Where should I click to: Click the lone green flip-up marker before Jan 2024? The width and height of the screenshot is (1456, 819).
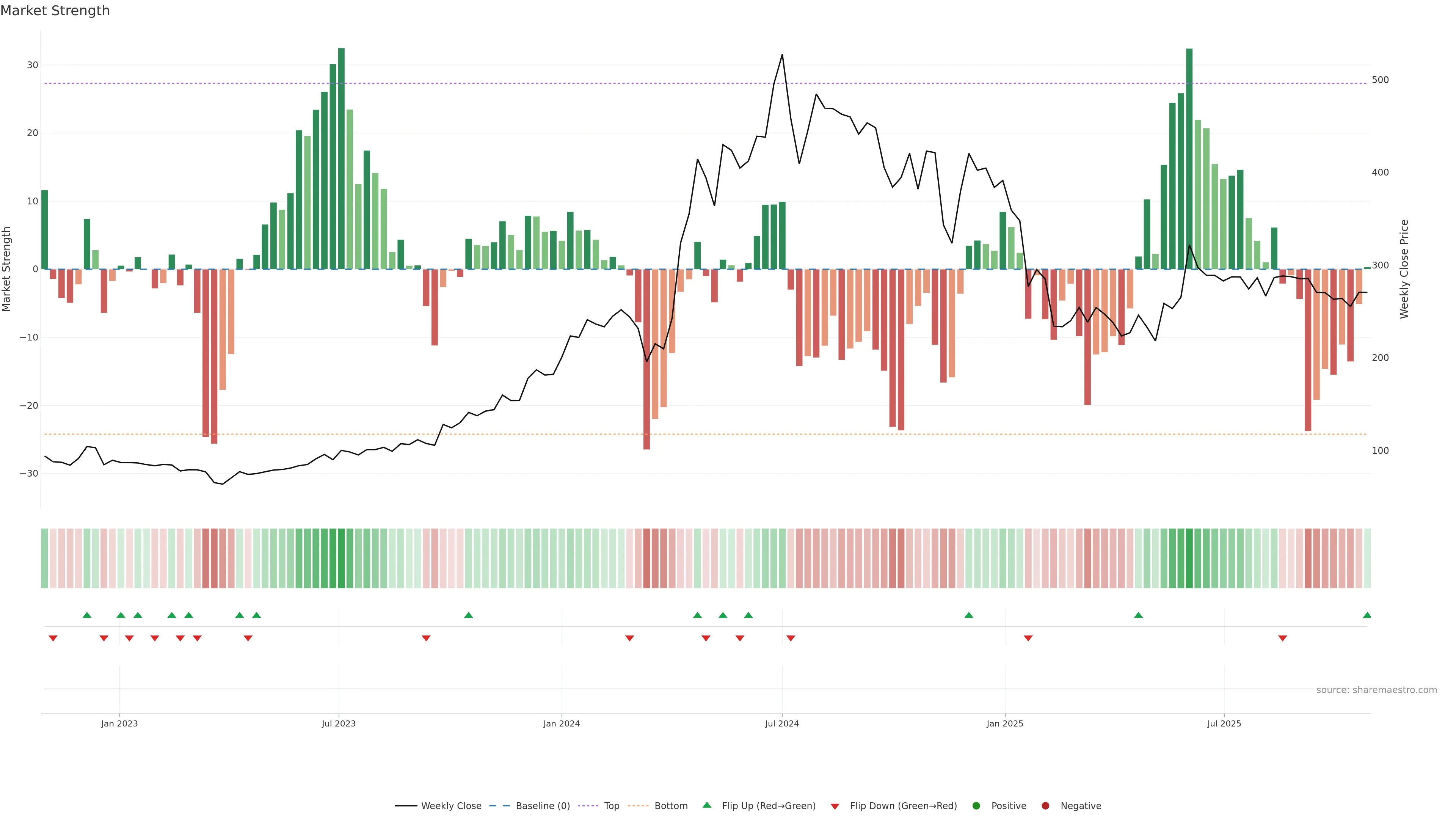469,615
